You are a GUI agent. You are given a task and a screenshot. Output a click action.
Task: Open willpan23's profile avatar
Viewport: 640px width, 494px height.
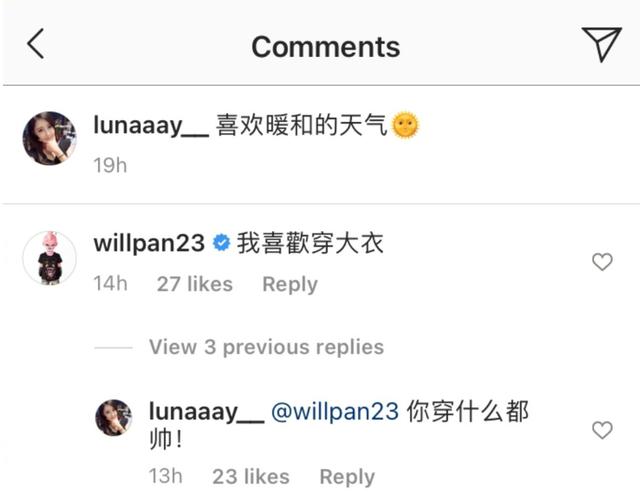[x=49, y=258]
